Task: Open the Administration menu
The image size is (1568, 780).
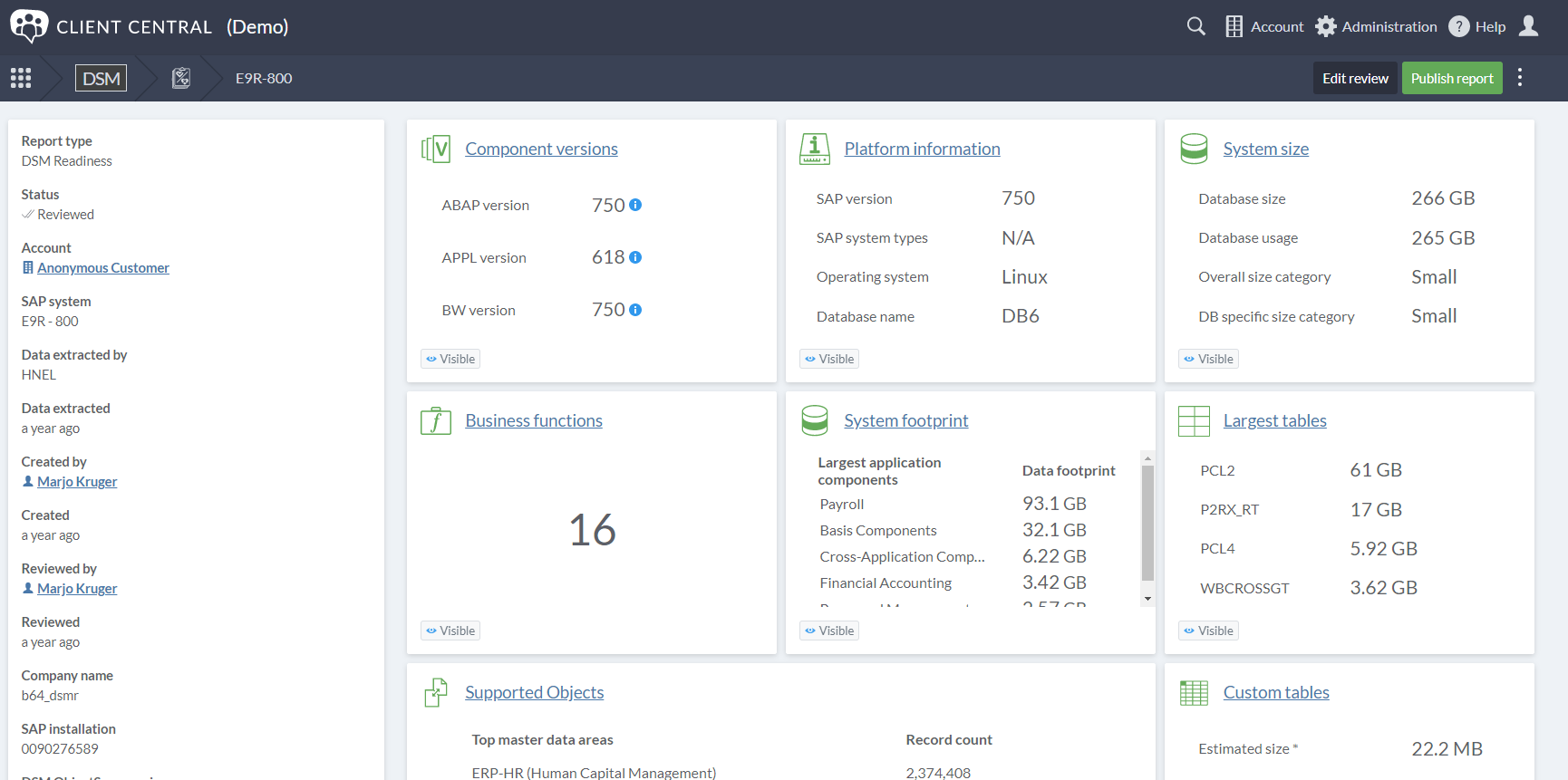Action: click(1376, 26)
